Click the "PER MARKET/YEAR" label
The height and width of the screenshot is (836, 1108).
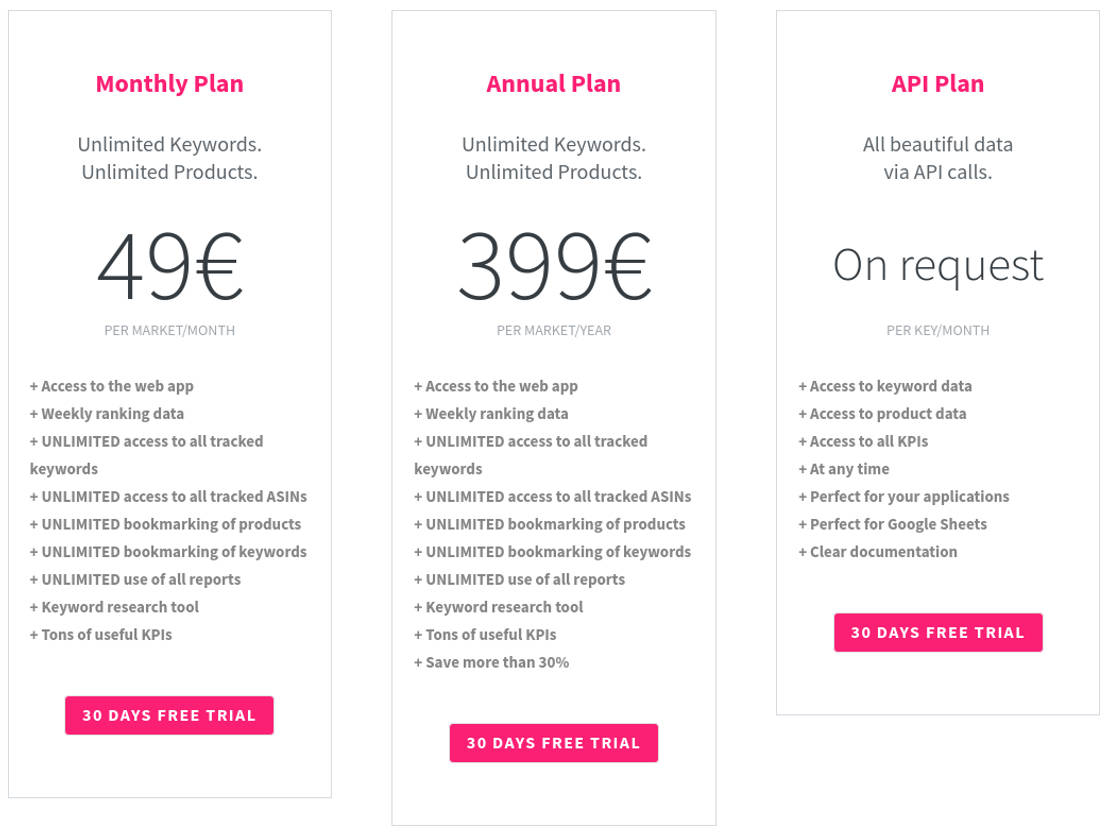(x=553, y=331)
